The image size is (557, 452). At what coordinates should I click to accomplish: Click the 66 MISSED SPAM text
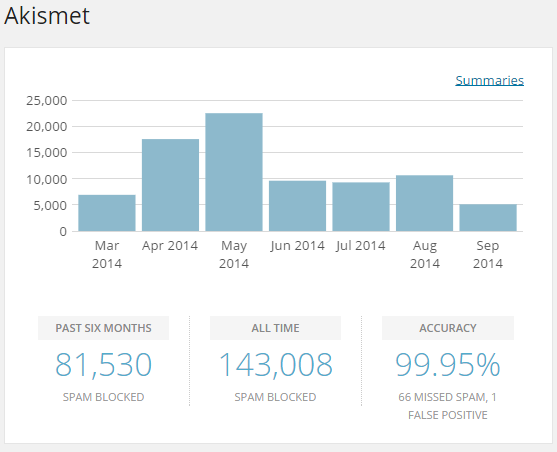[443, 397]
